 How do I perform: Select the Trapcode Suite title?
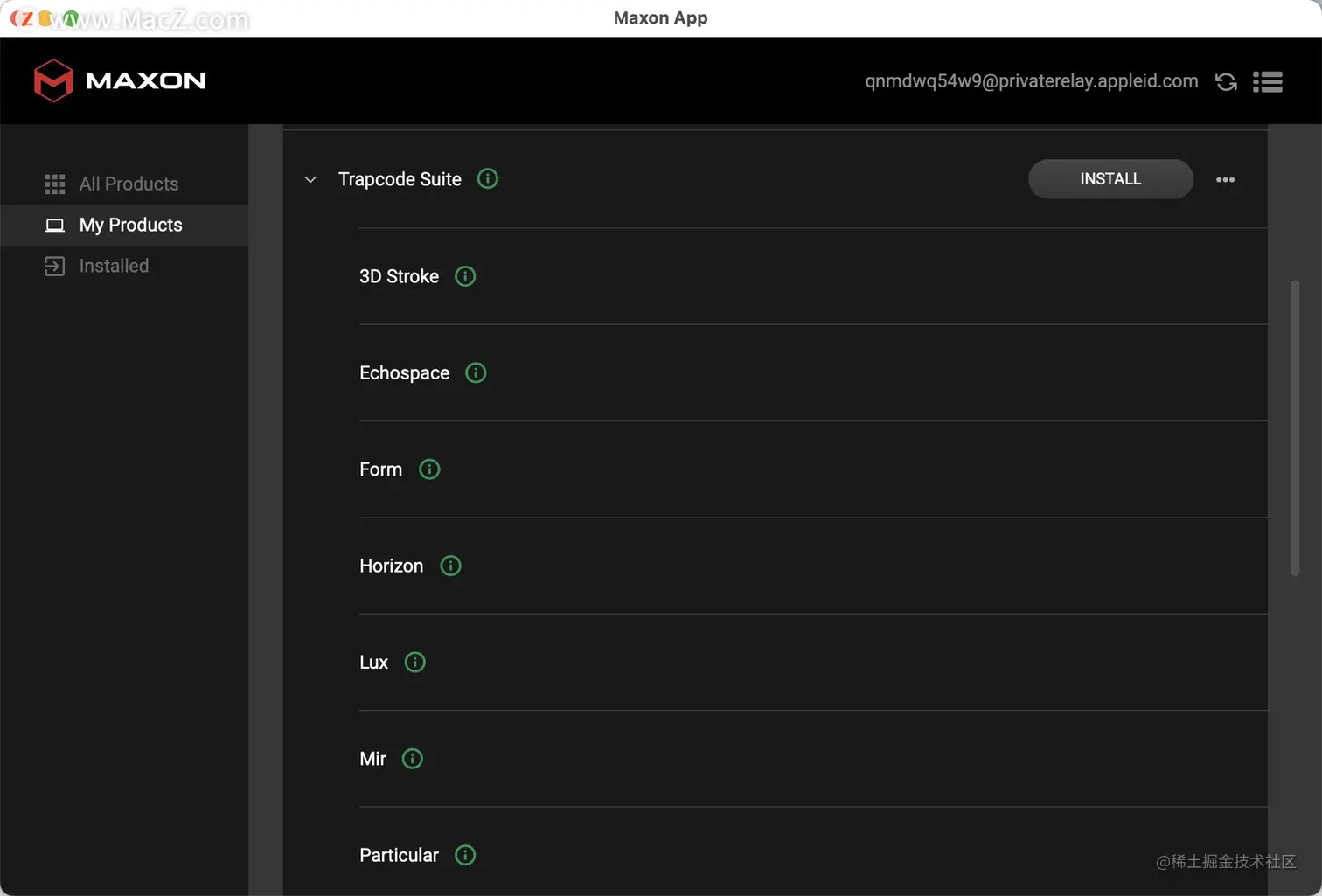click(400, 179)
